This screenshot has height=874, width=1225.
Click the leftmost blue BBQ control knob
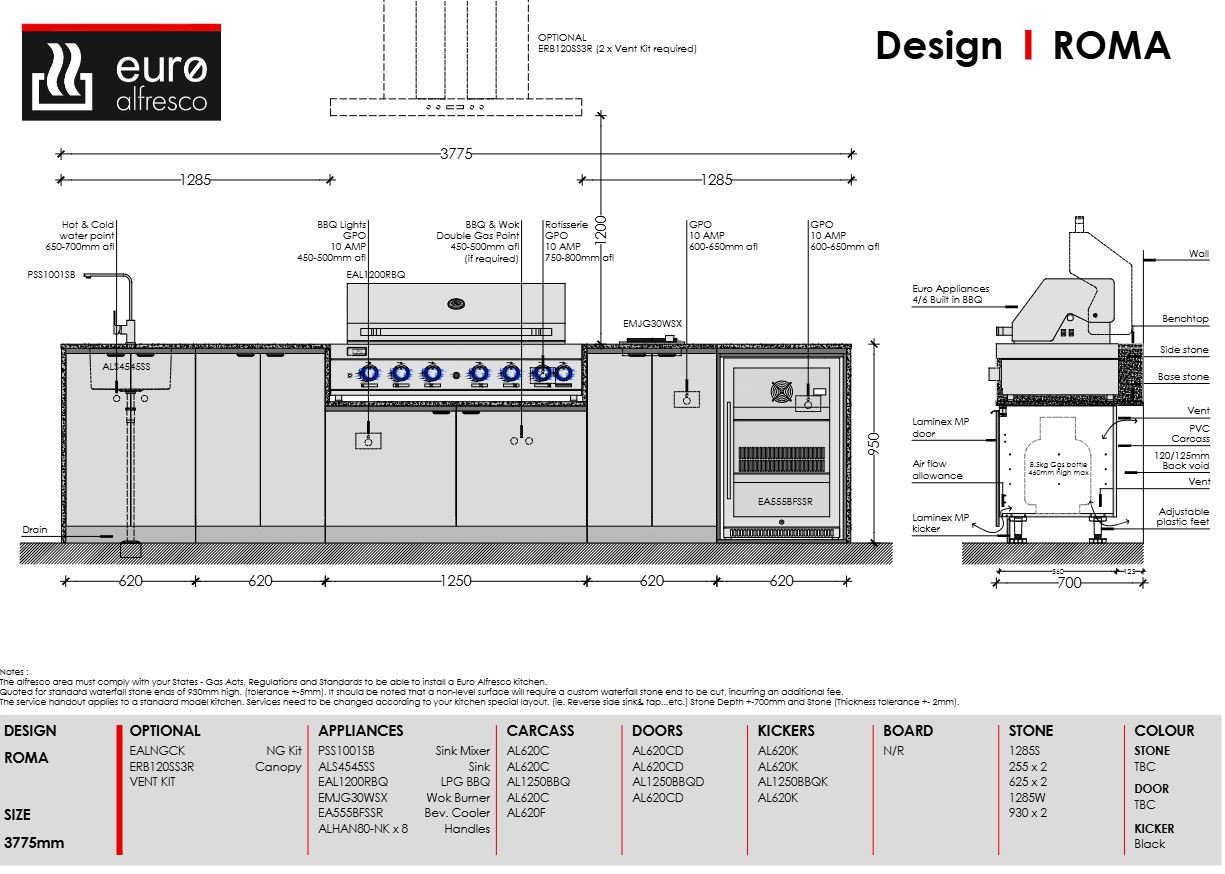pyautogui.click(x=368, y=374)
